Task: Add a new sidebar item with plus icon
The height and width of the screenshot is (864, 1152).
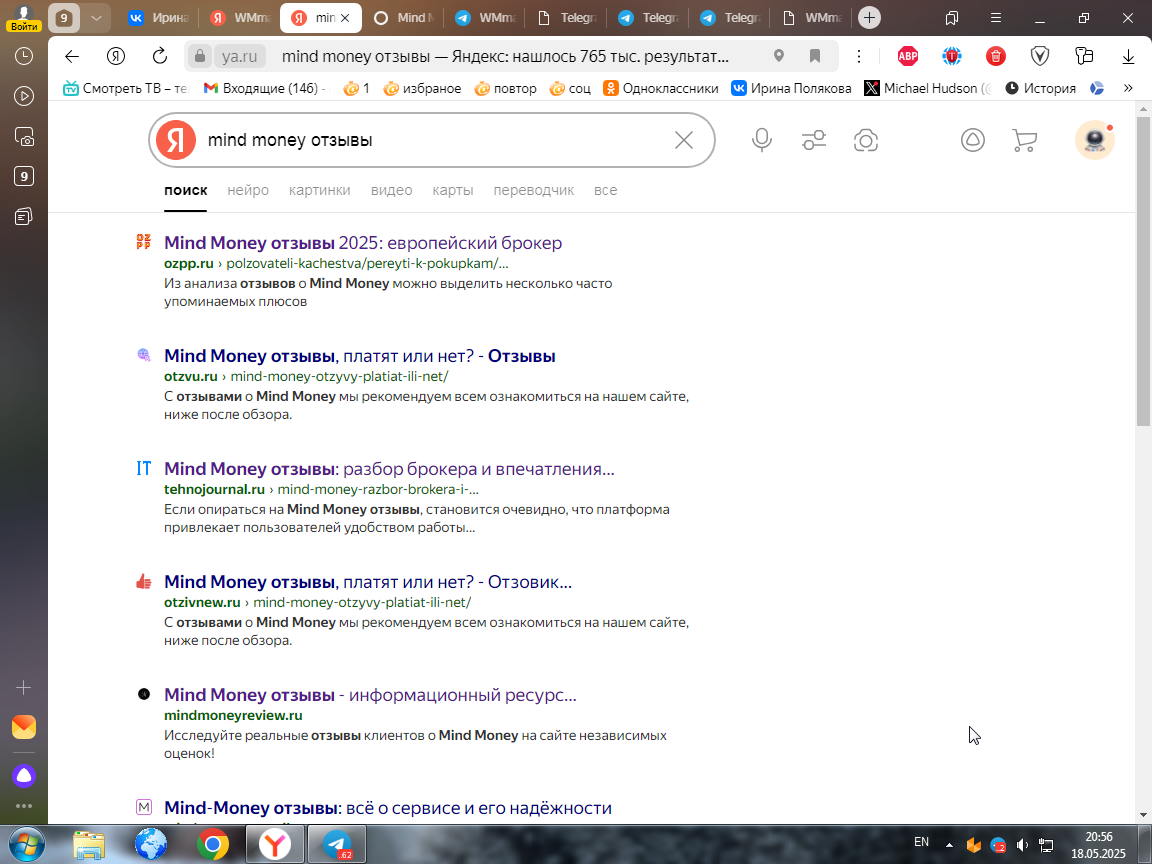Action: point(24,688)
